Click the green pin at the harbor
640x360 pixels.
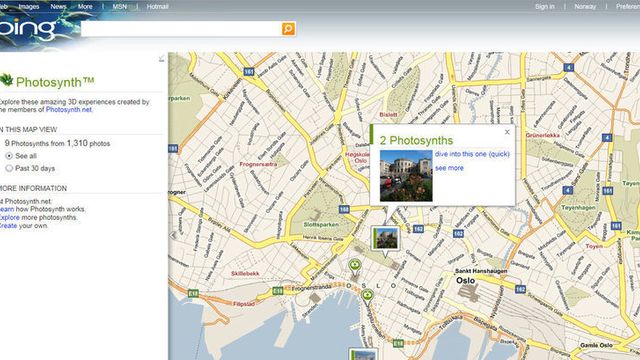[367, 297]
